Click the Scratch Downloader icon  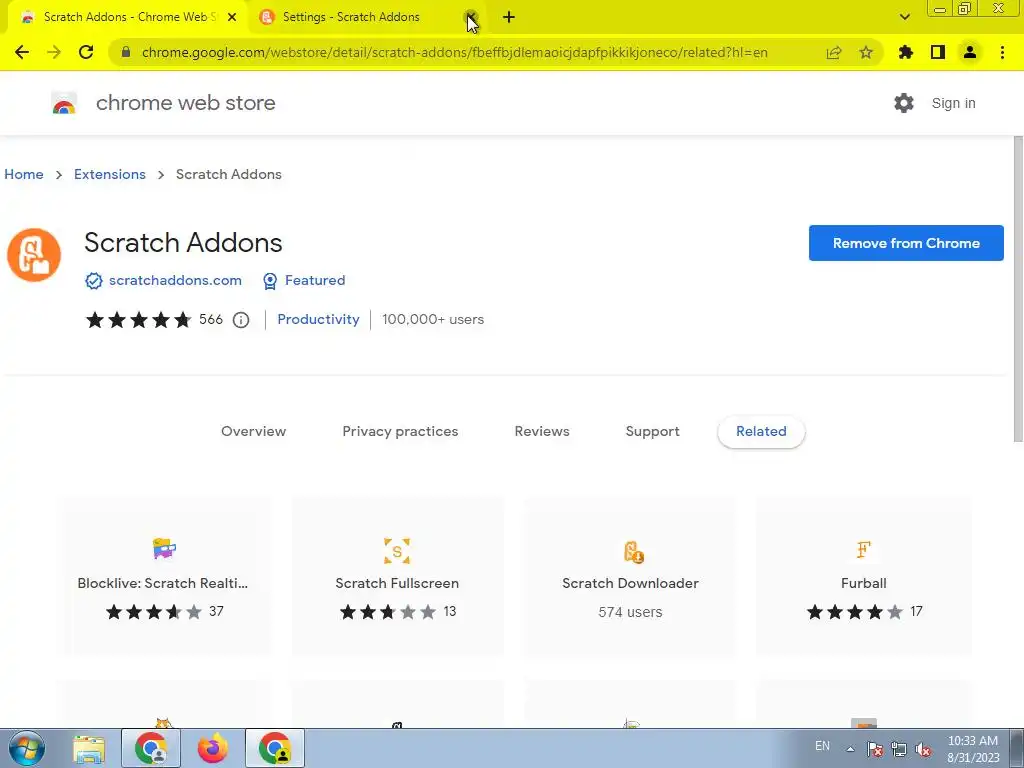tap(633, 551)
